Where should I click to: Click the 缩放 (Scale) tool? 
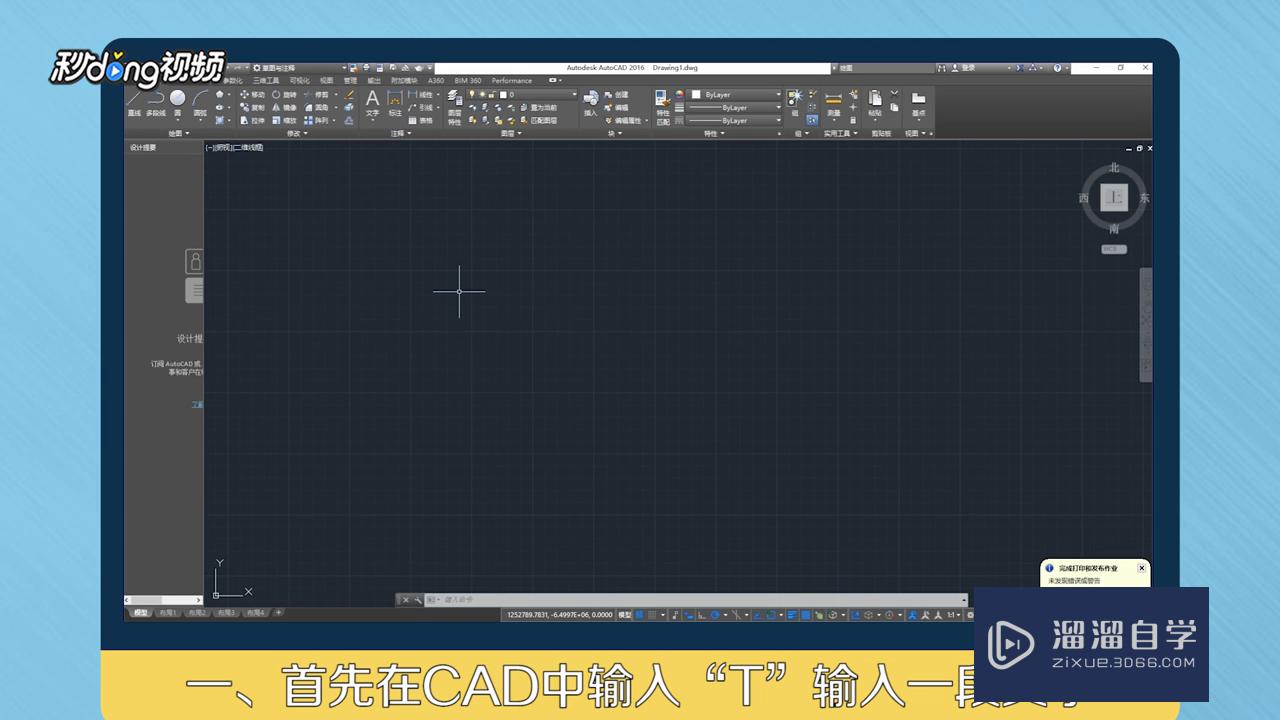pyautogui.click(x=283, y=120)
